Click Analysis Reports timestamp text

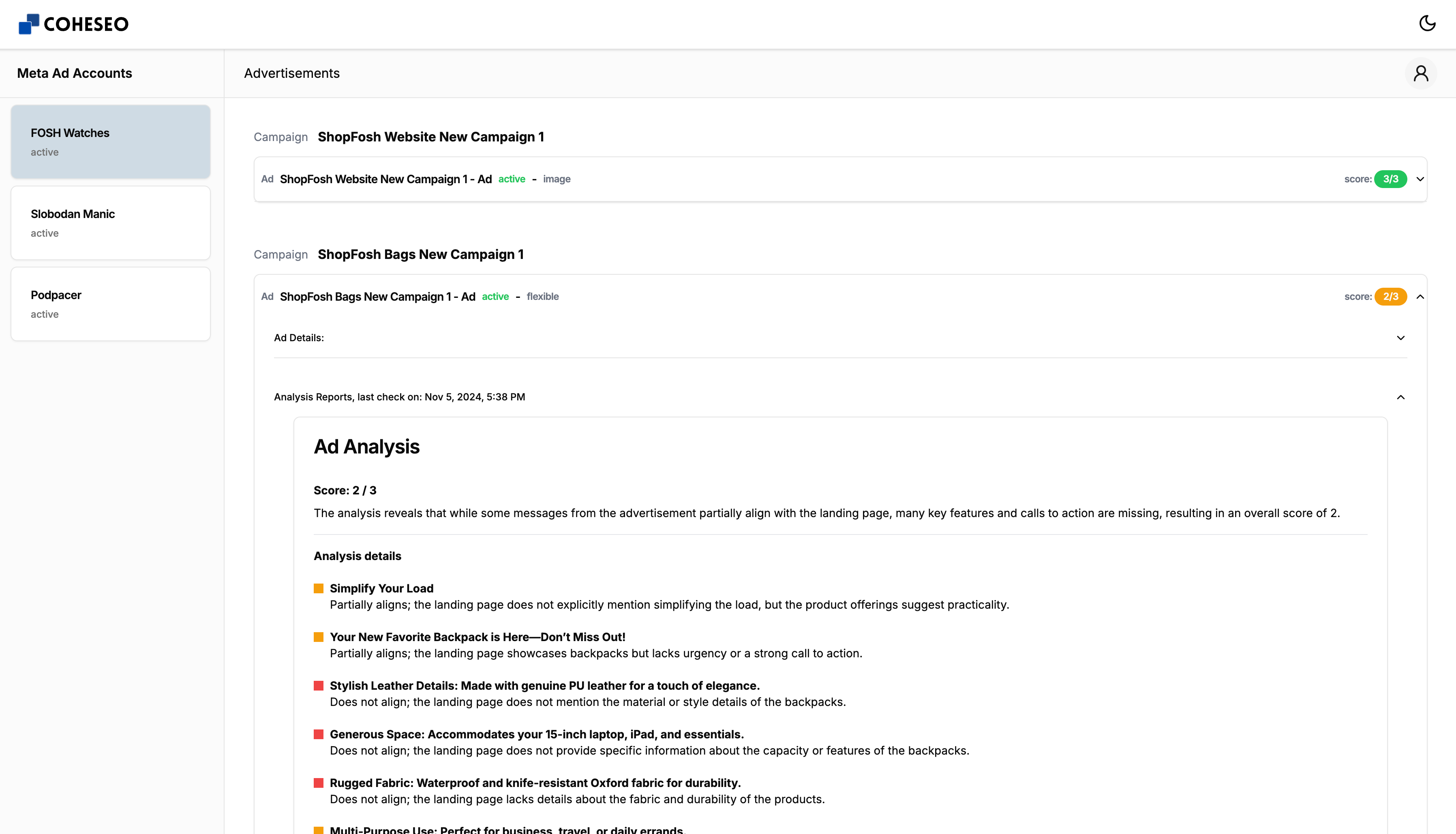click(399, 397)
